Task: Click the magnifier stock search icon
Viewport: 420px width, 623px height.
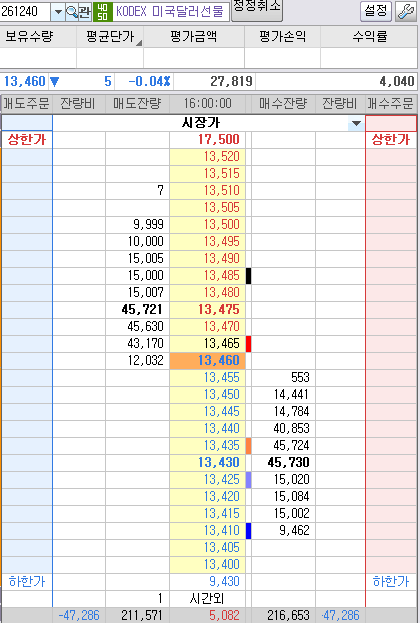Action: coord(72,12)
